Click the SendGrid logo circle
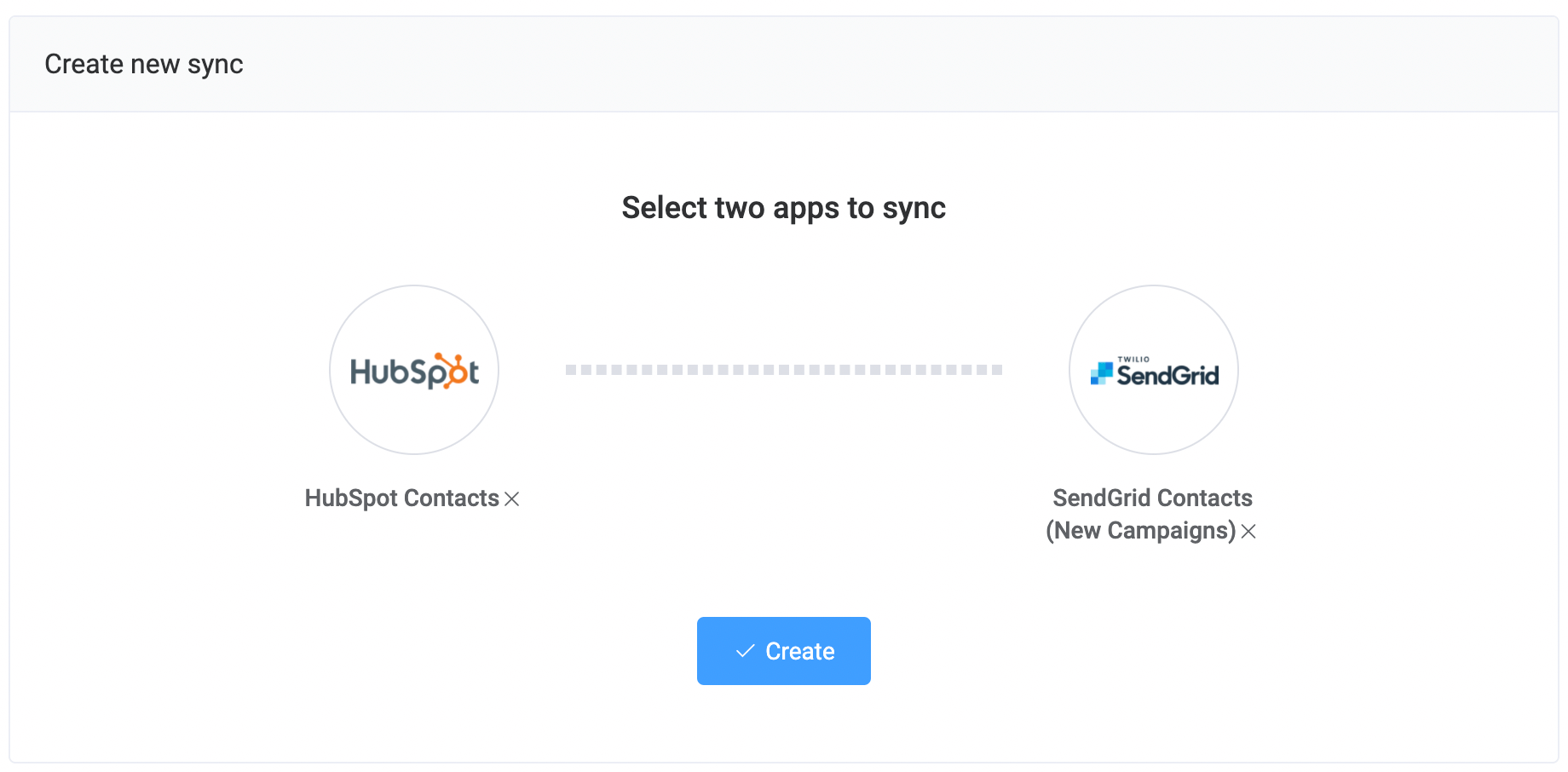 [1154, 370]
